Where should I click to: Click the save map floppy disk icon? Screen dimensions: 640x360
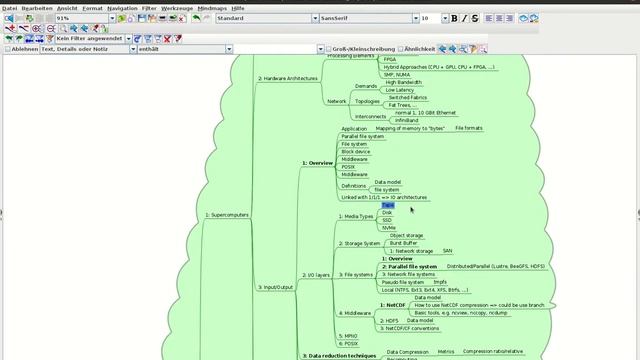[x=142, y=18]
